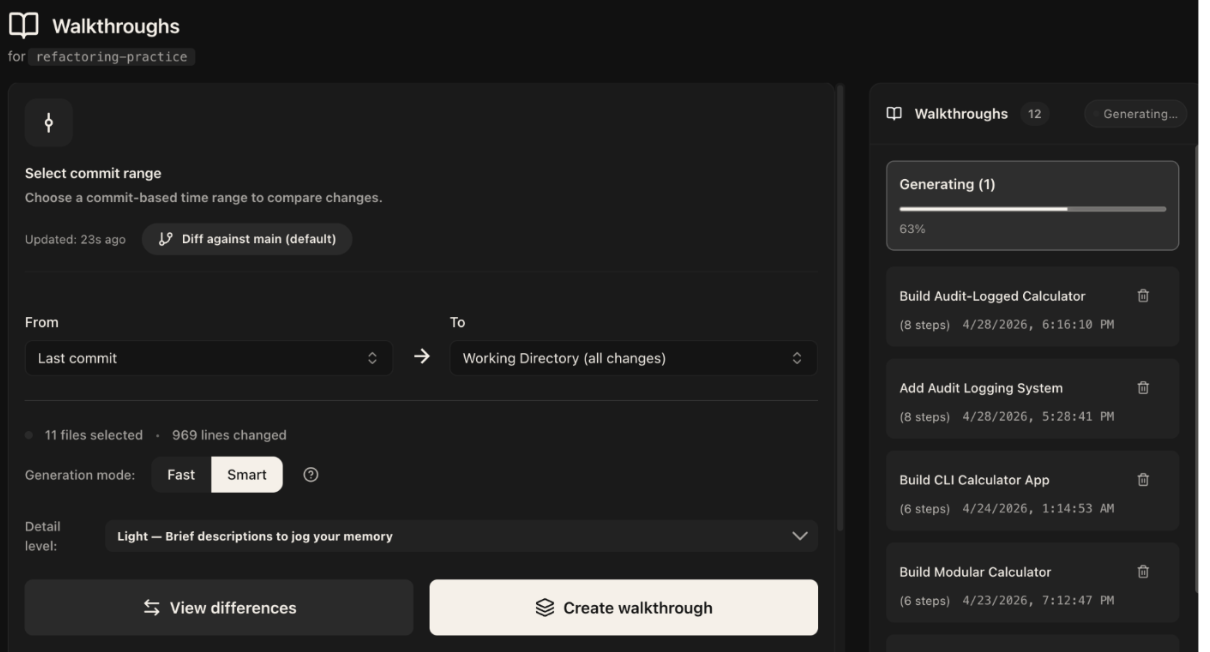The width and height of the screenshot is (1210, 652).
Task: Click the Walkthroughs book icon in header
Action: [x=24, y=24]
